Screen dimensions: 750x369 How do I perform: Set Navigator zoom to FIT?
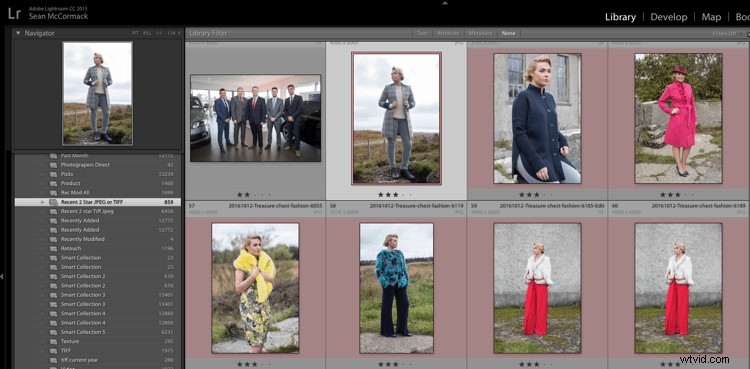(135, 34)
